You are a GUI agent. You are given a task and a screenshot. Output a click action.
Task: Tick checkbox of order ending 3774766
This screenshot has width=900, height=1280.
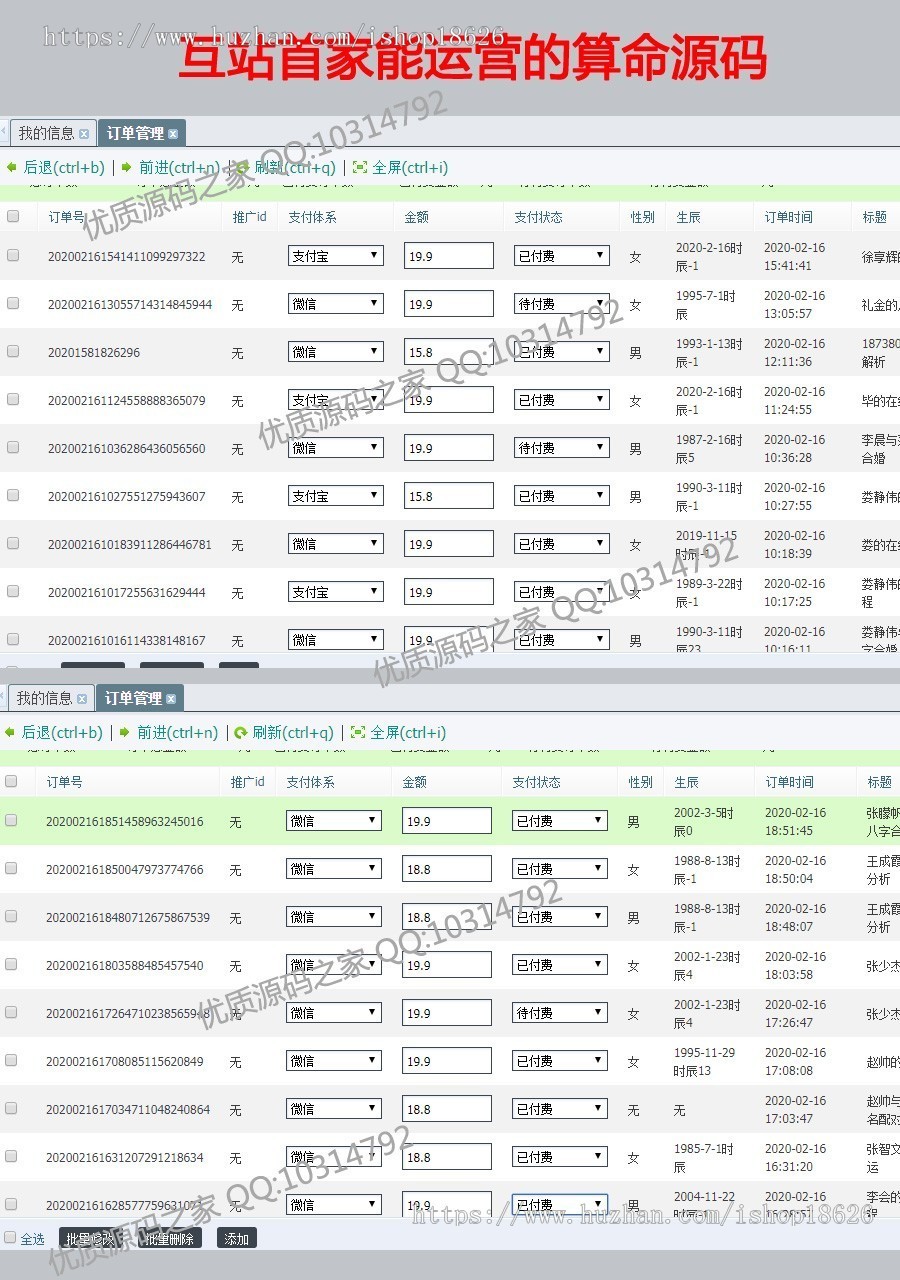point(11,868)
